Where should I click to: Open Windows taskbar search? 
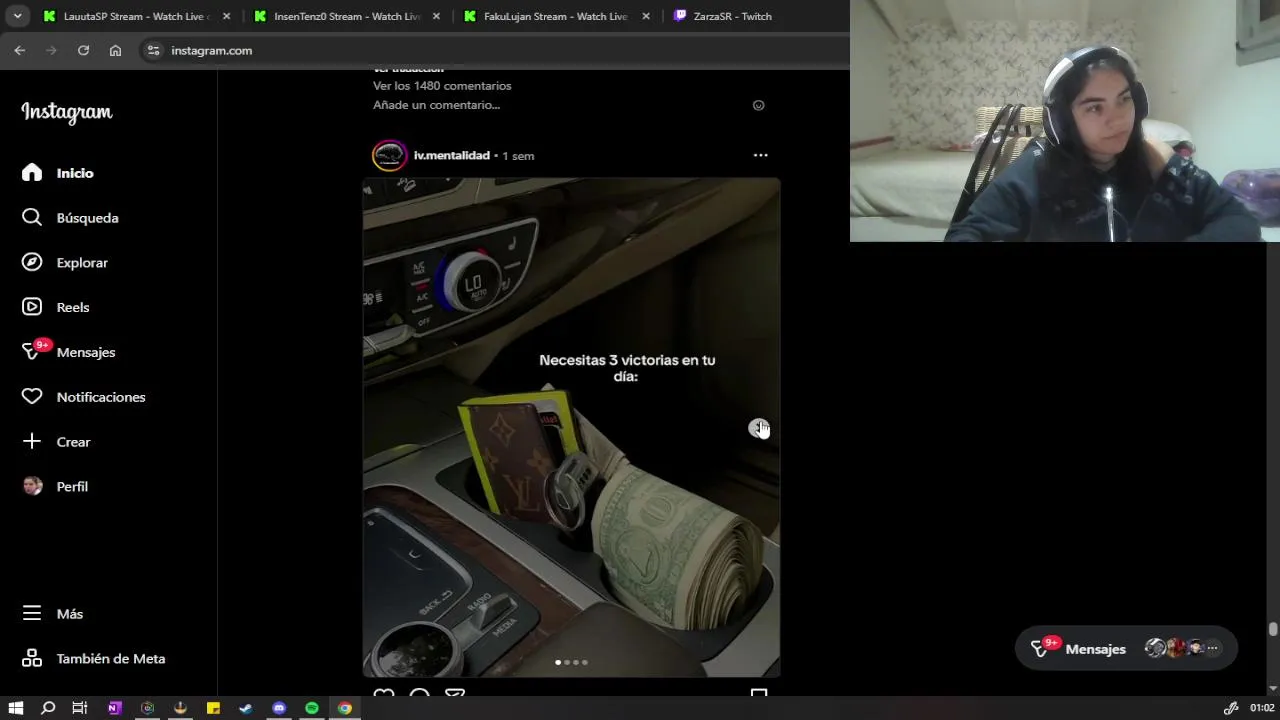pos(48,708)
